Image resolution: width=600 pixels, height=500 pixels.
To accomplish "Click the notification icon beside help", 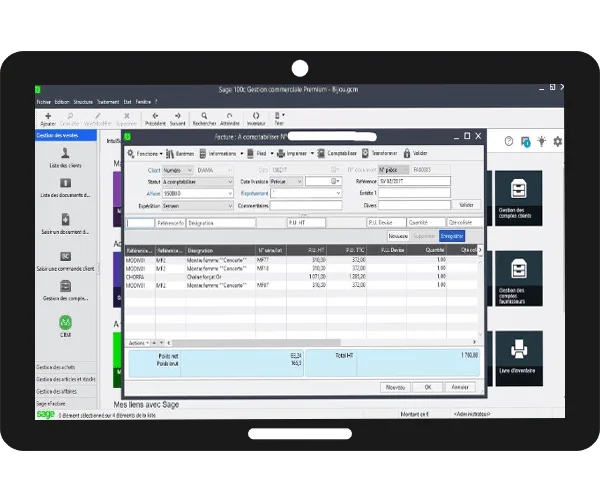I will 525,142.
